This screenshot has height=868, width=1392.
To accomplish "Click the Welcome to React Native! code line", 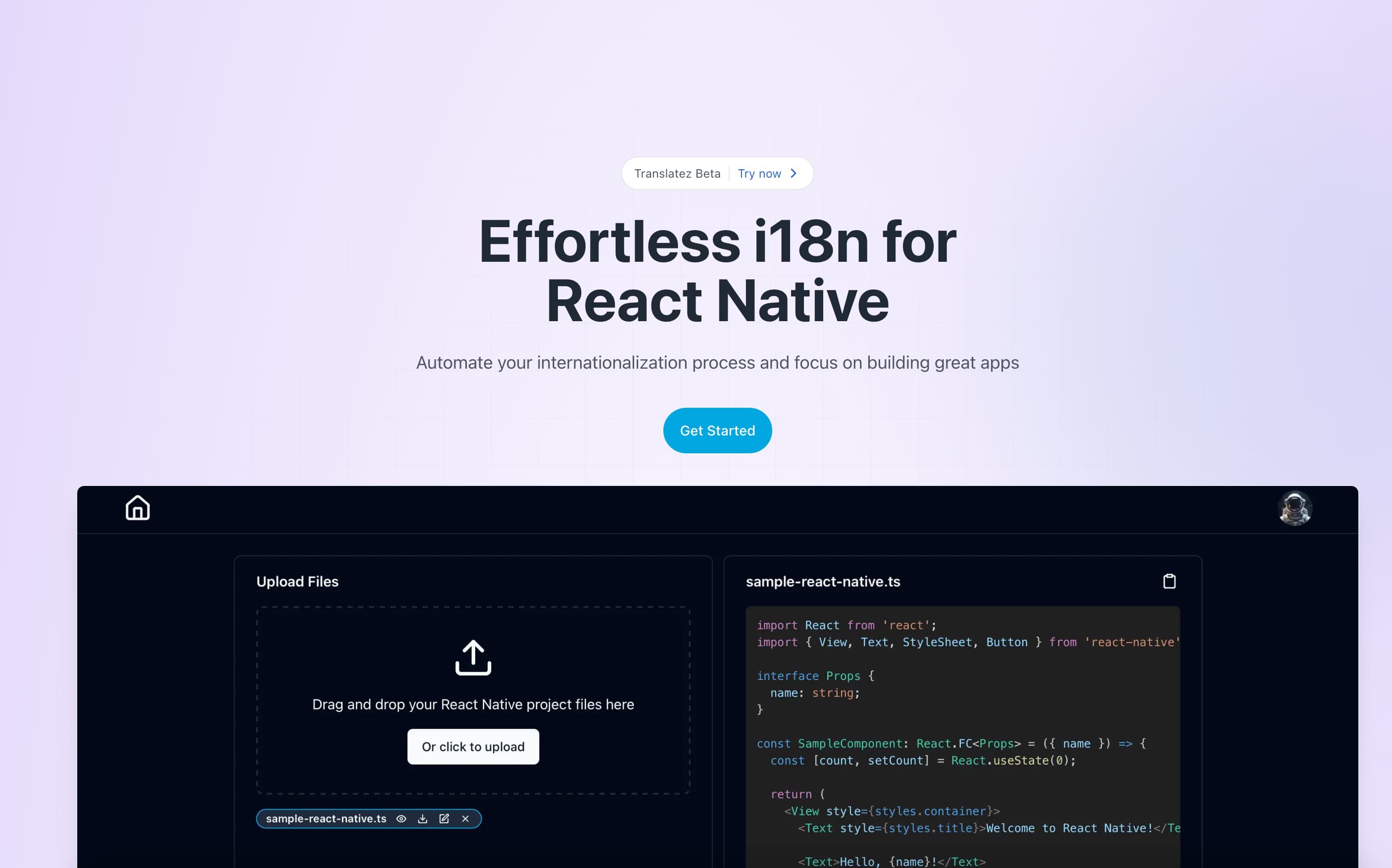I will 989,828.
